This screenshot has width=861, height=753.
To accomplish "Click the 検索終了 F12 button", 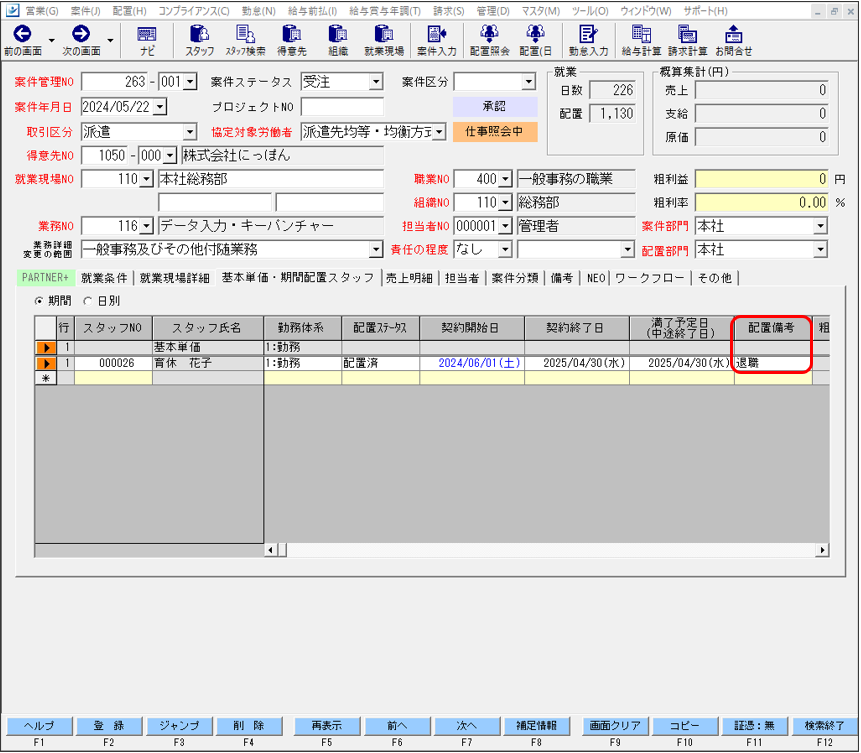I will pyautogui.click(x=825, y=726).
